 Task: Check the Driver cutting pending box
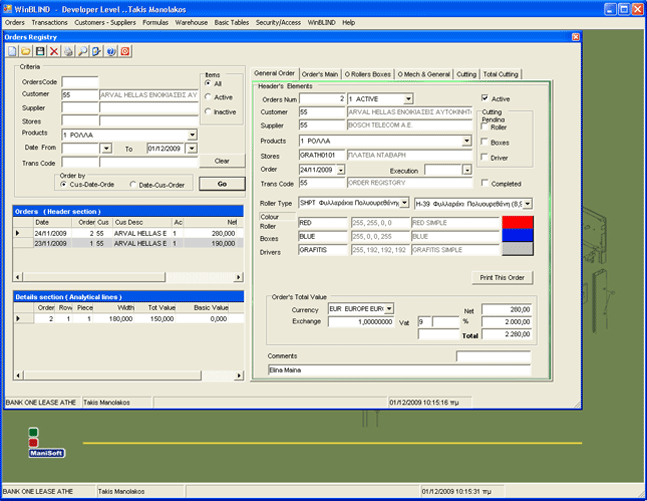click(x=485, y=157)
